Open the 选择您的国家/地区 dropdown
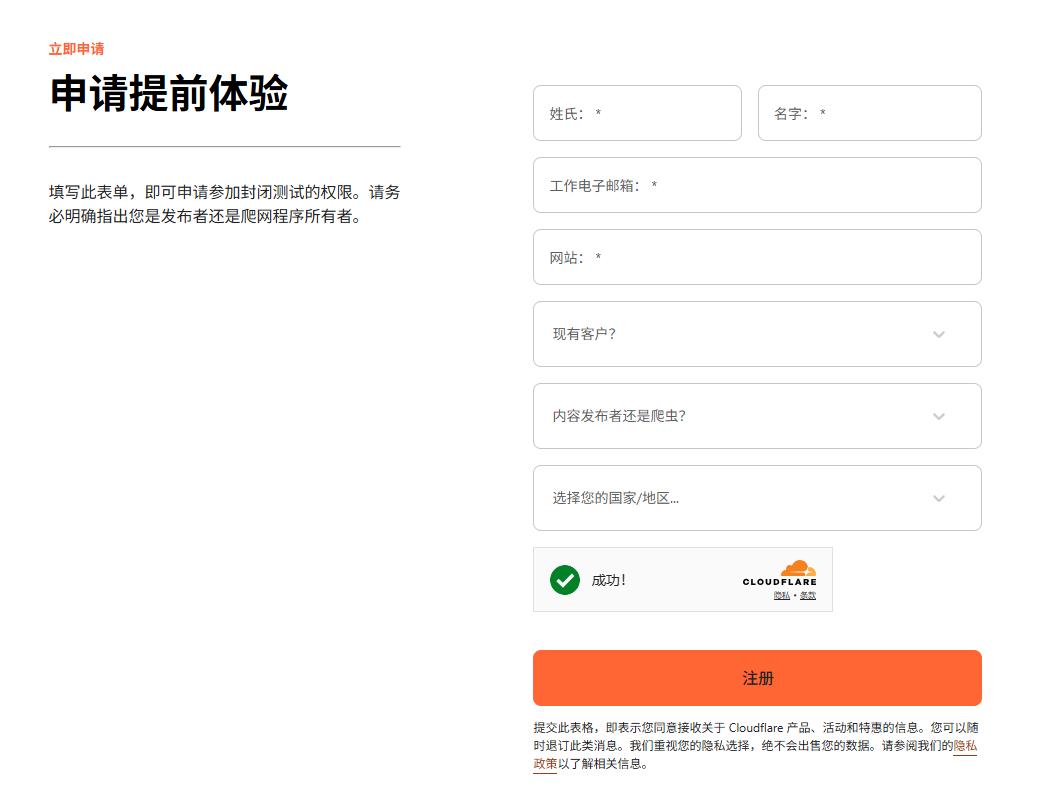The width and height of the screenshot is (1038, 809). [x=757, y=498]
